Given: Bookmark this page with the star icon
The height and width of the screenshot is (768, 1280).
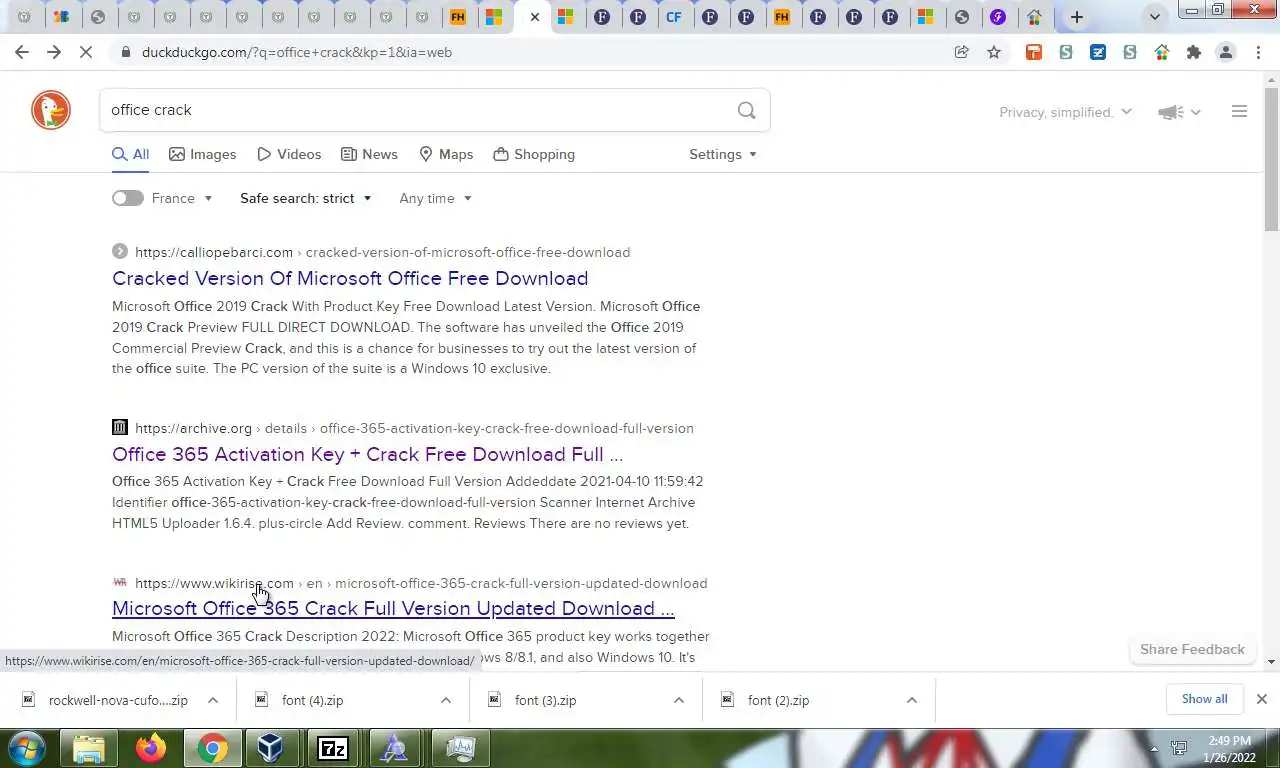Looking at the screenshot, I should click(x=994, y=52).
